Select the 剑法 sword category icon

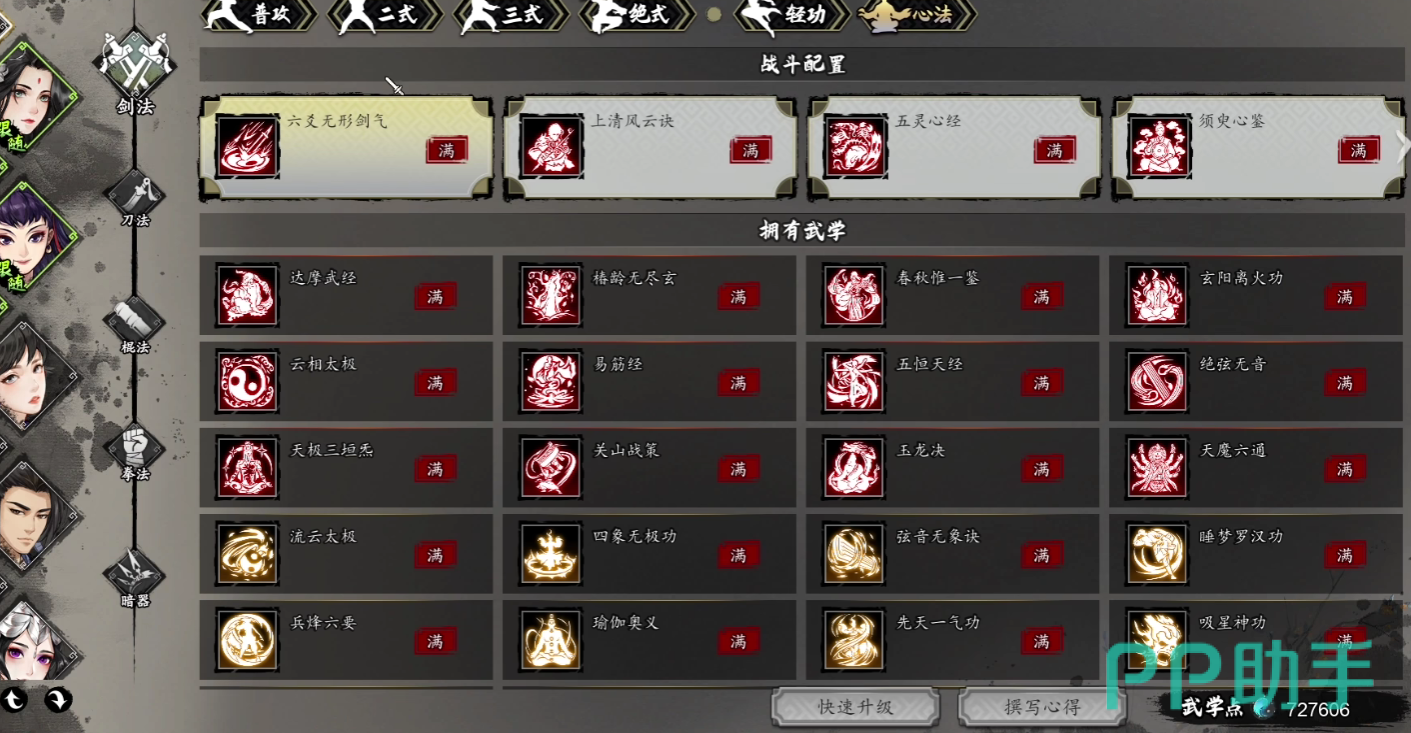[136, 62]
